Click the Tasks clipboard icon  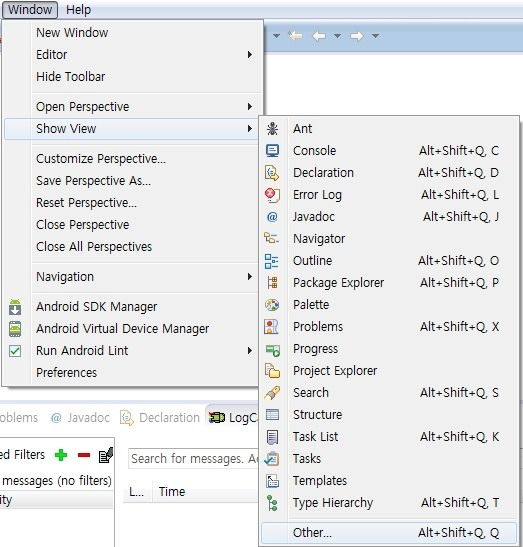271,459
